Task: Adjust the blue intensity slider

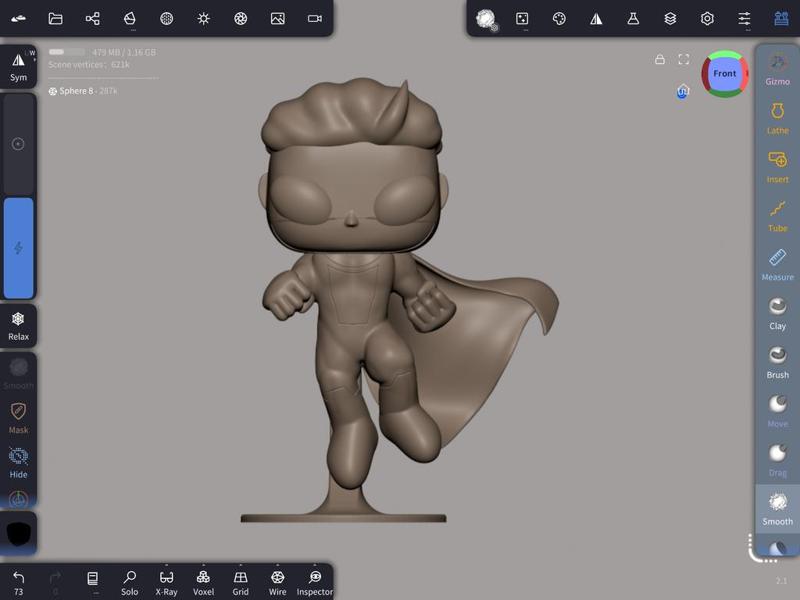Action: coord(18,247)
